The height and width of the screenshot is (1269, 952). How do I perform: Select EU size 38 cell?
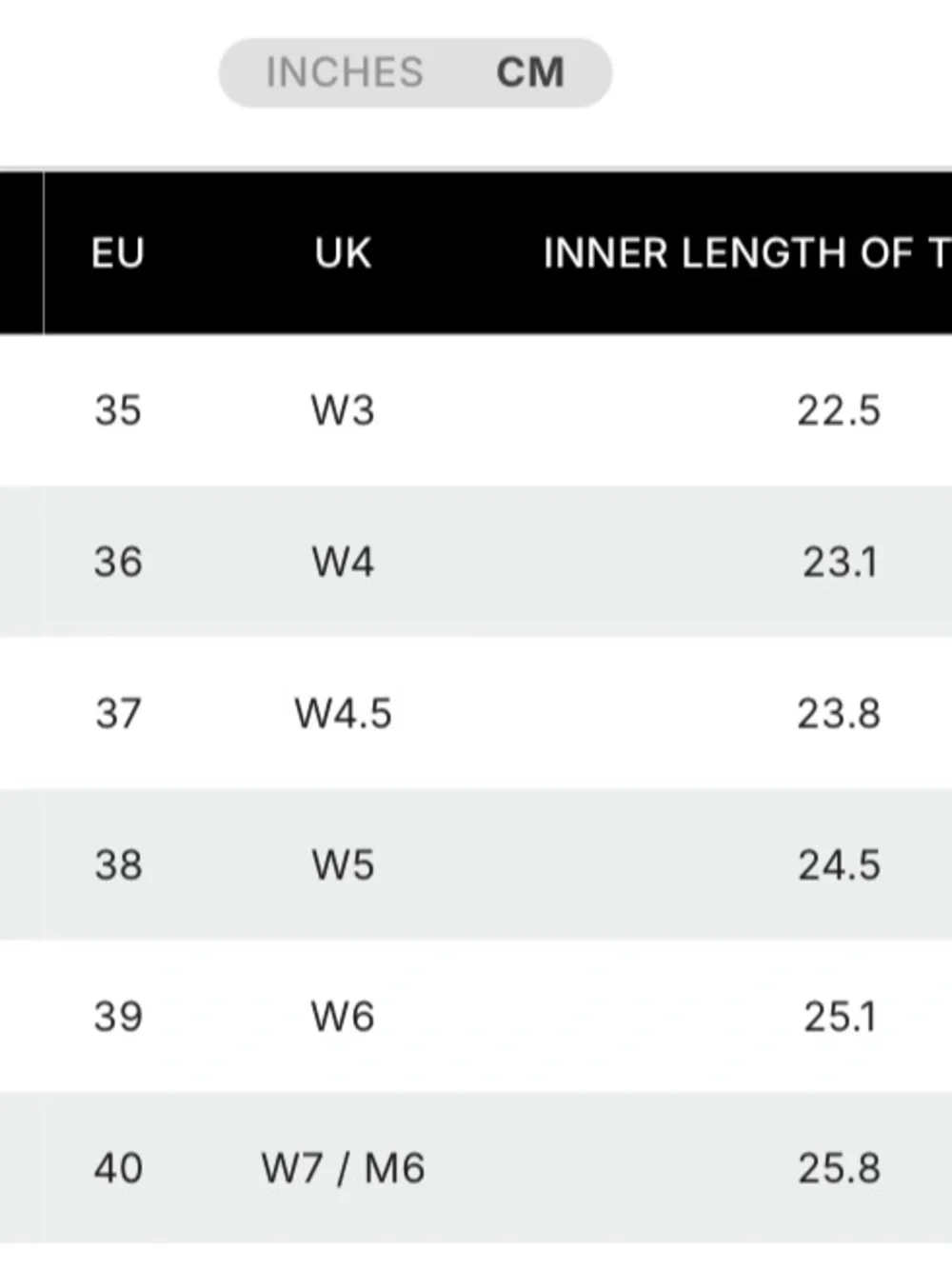click(118, 864)
